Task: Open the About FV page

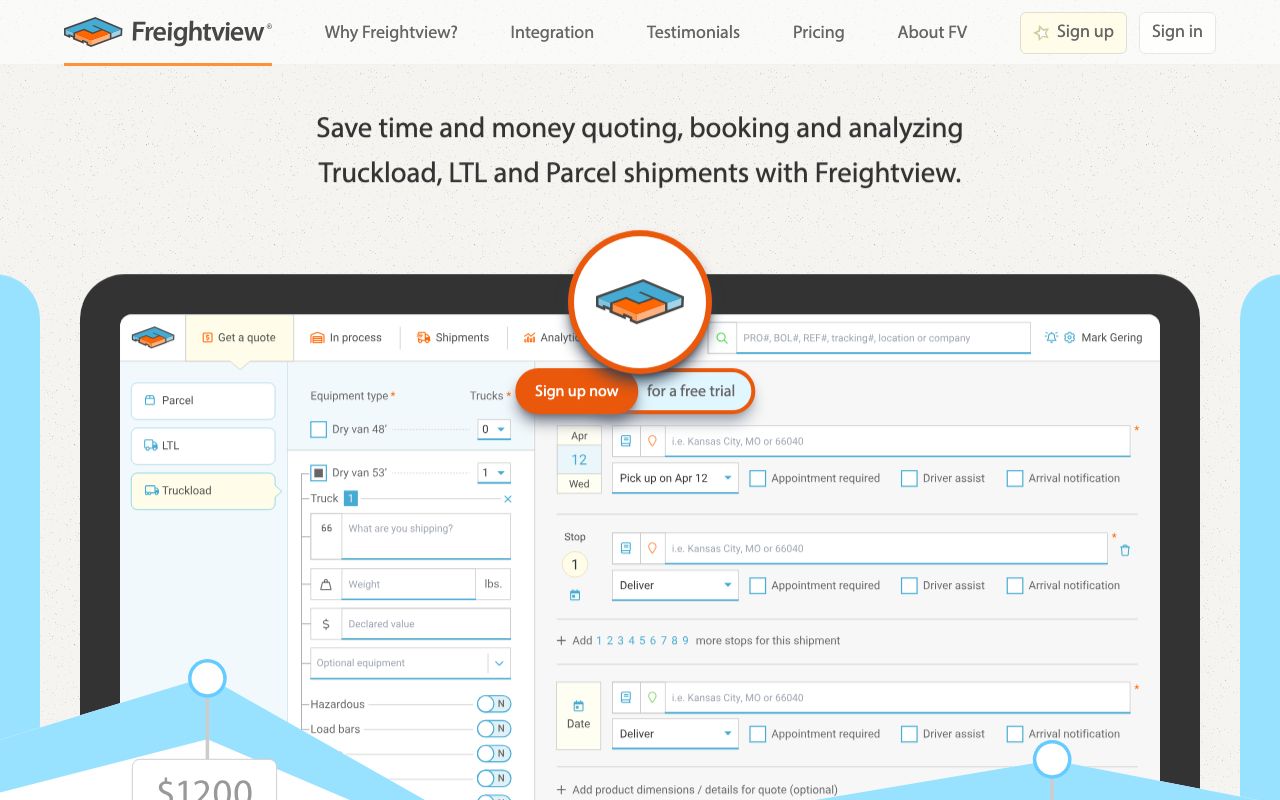Action: (x=932, y=32)
